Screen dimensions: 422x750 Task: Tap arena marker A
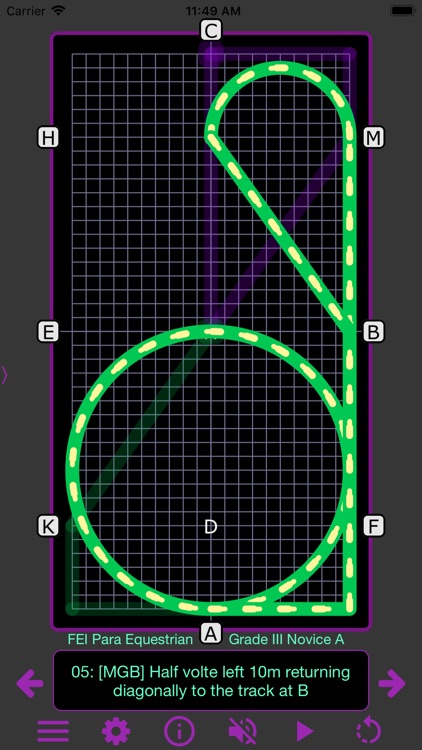click(x=211, y=634)
